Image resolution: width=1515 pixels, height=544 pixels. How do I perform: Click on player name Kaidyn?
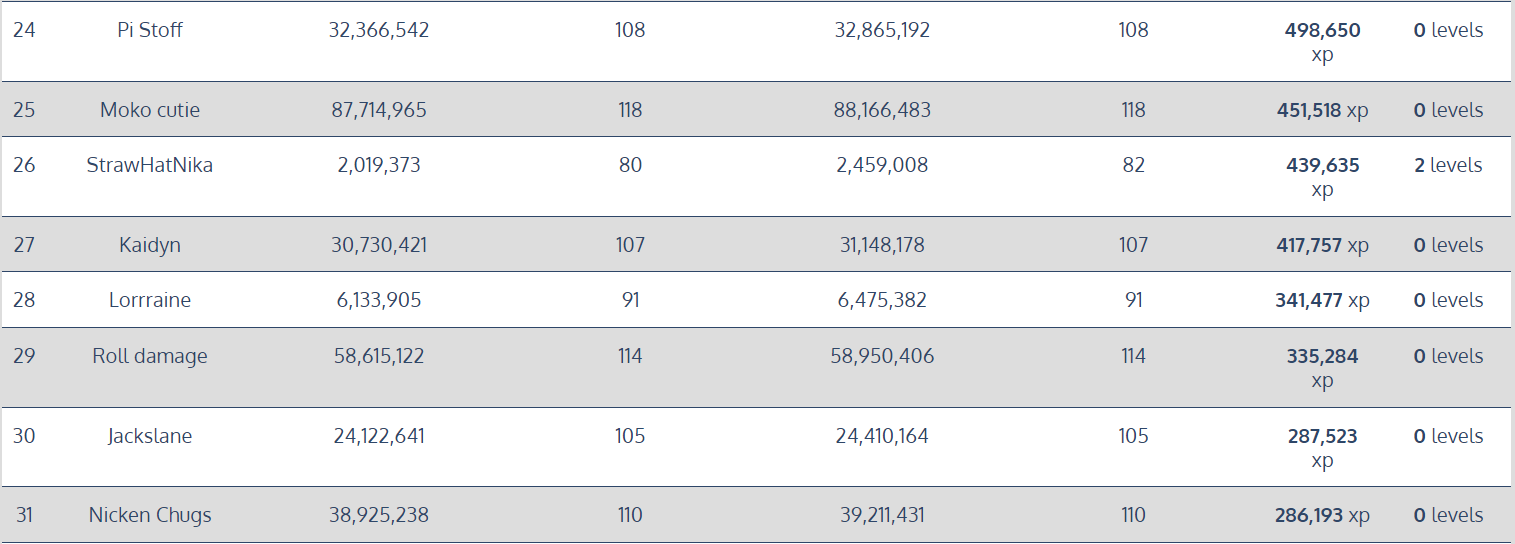click(x=150, y=245)
